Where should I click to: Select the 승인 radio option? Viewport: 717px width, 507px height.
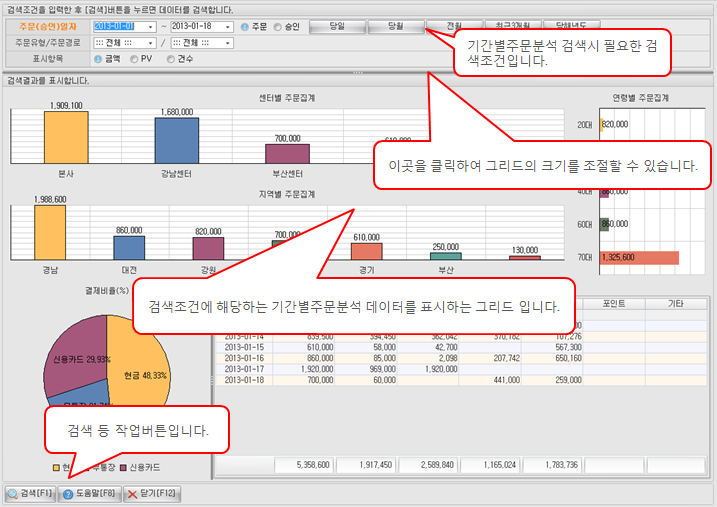point(278,27)
